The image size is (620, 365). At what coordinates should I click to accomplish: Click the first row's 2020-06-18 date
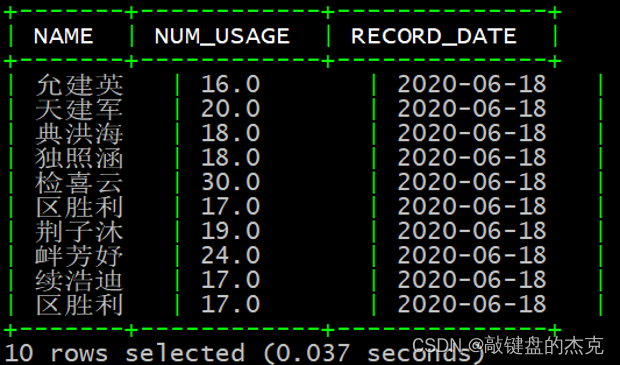pos(472,85)
